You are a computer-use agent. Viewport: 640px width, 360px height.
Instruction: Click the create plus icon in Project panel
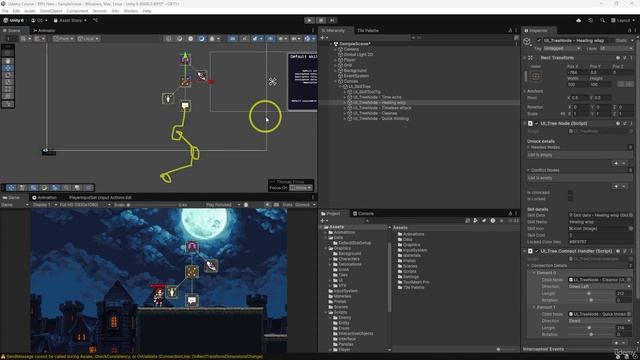pos(322,220)
